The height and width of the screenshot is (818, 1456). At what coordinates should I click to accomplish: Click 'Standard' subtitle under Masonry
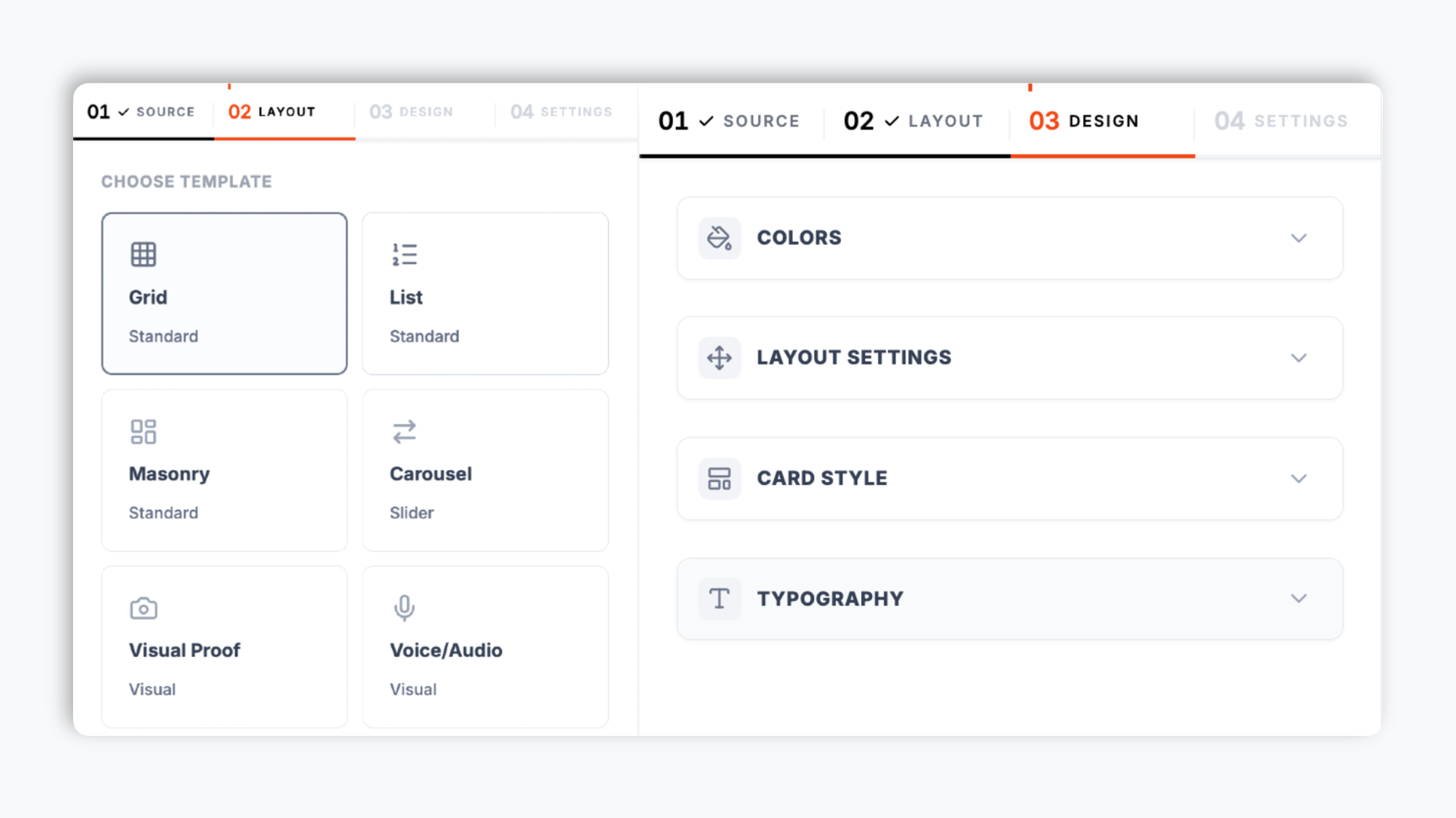[164, 513]
